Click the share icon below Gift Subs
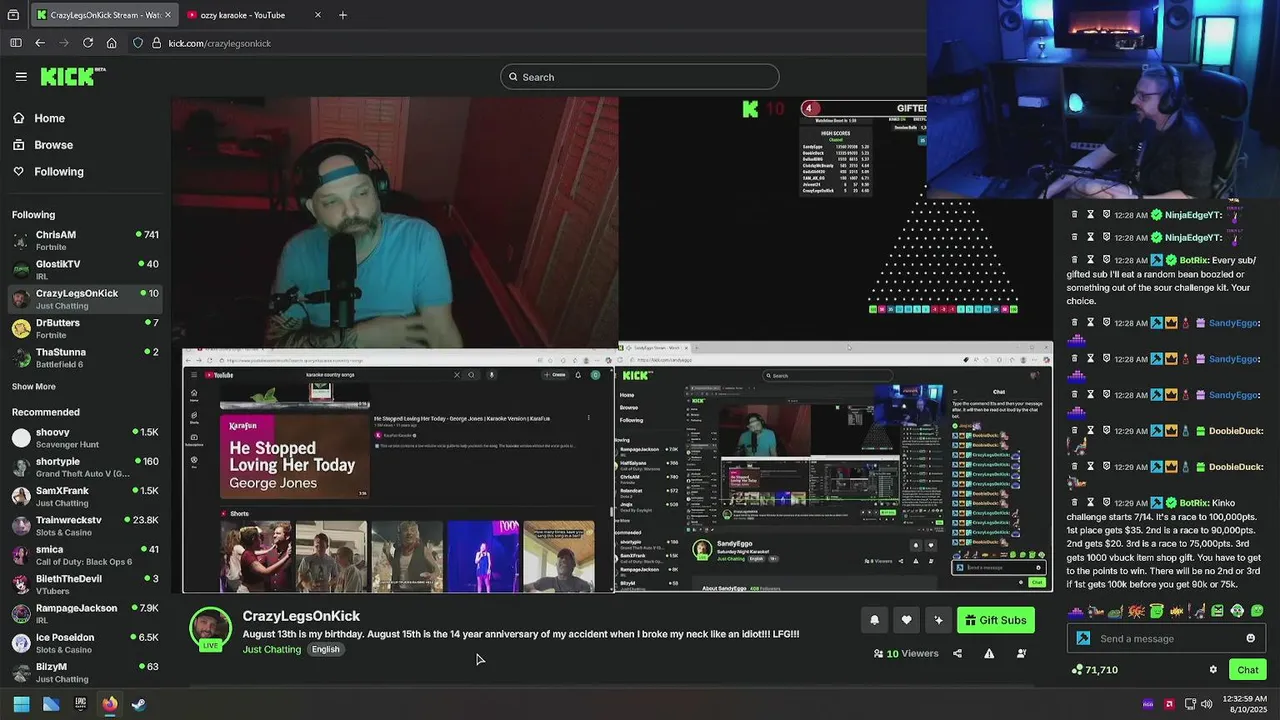1280x720 pixels. tap(957, 653)
